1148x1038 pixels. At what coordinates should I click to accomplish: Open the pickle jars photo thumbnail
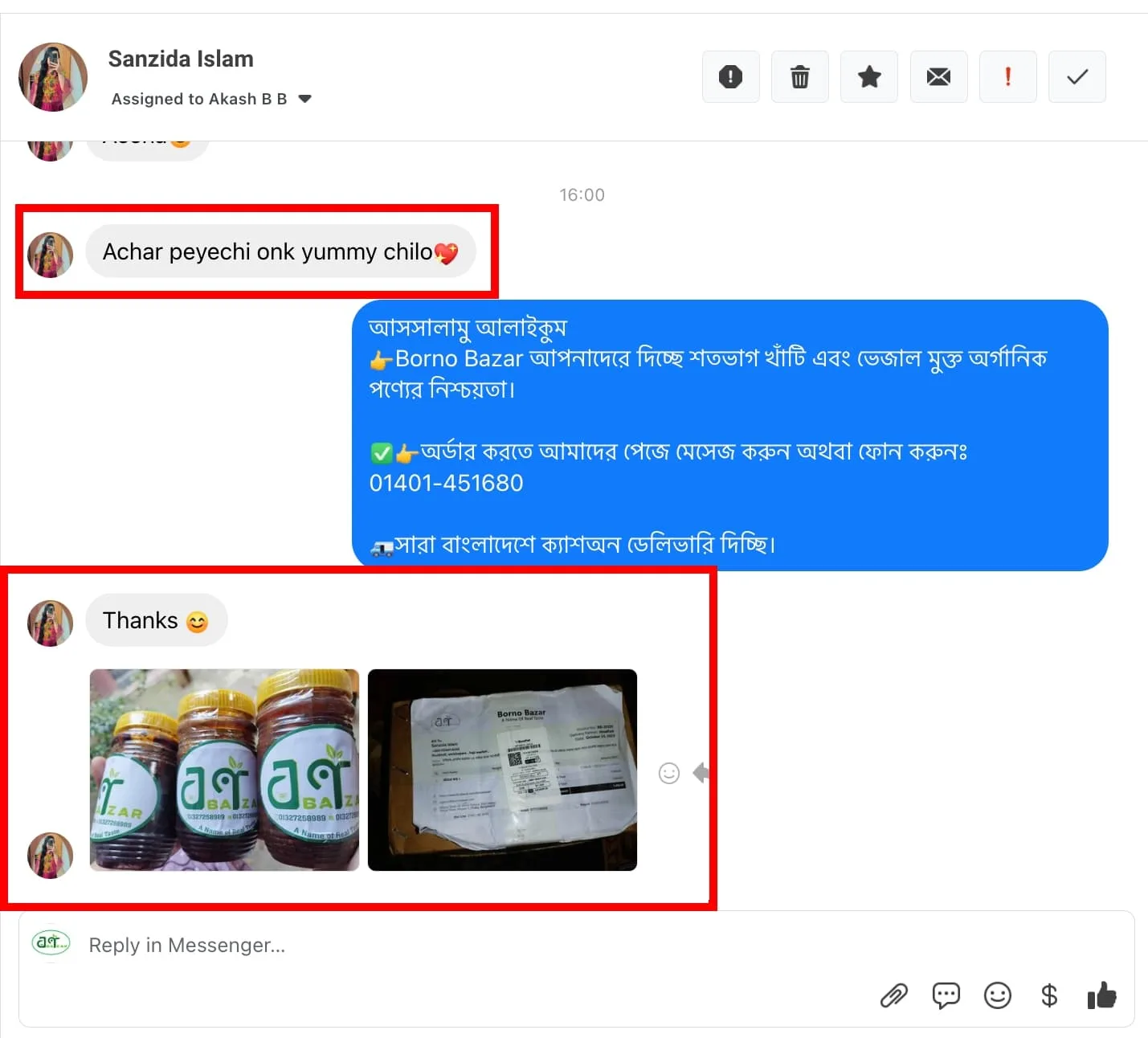(224, 770)
